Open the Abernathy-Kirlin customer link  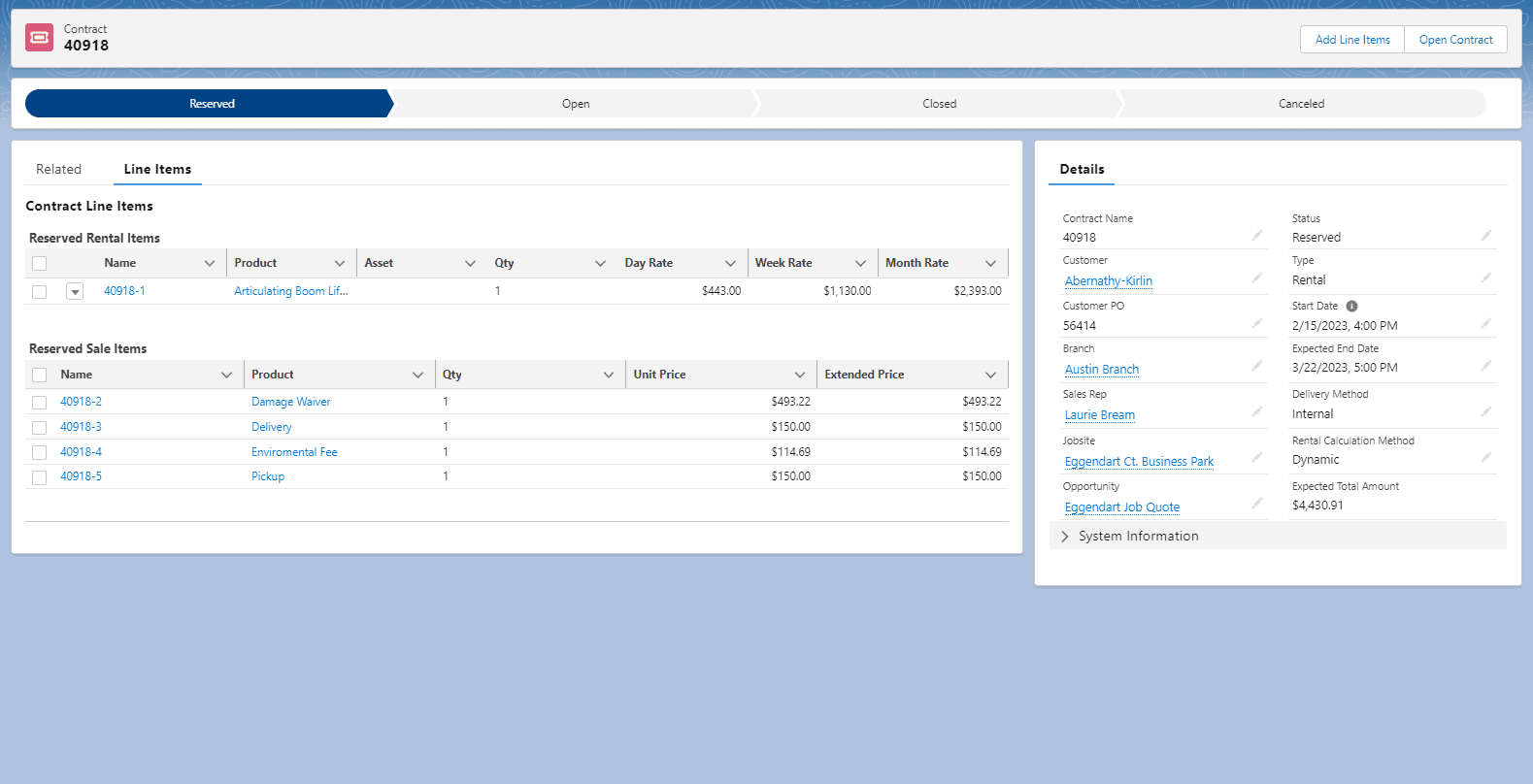tap(1108, 281)
